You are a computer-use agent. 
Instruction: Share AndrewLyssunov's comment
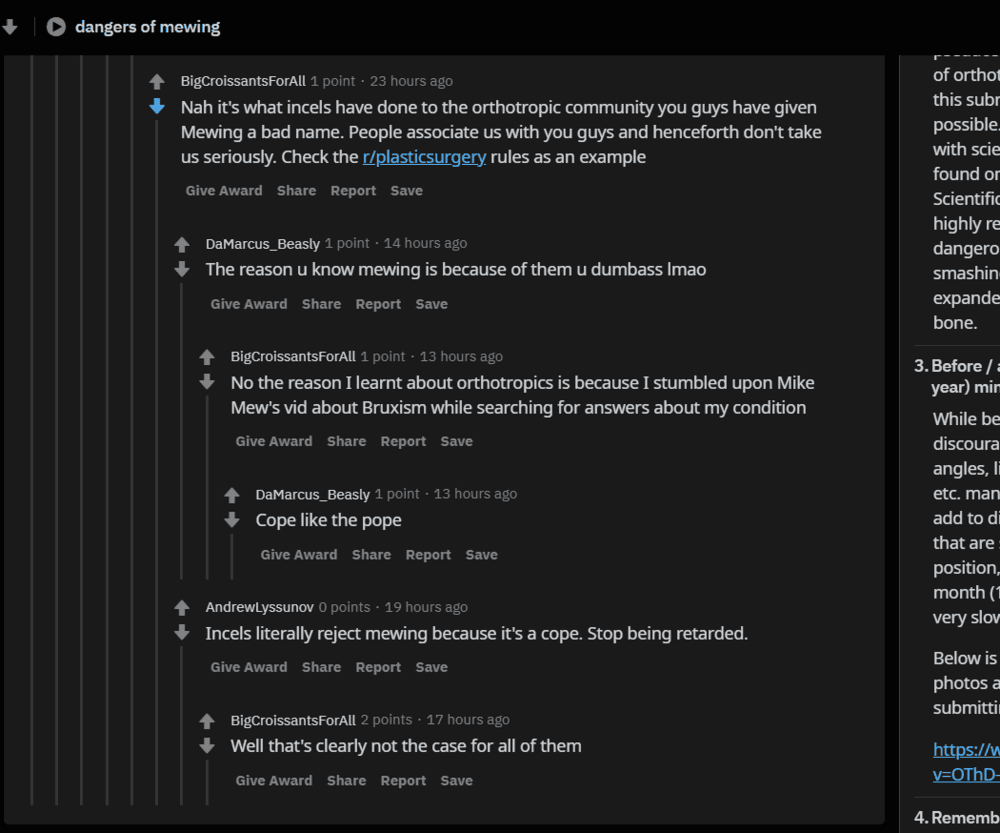(321, 667)
